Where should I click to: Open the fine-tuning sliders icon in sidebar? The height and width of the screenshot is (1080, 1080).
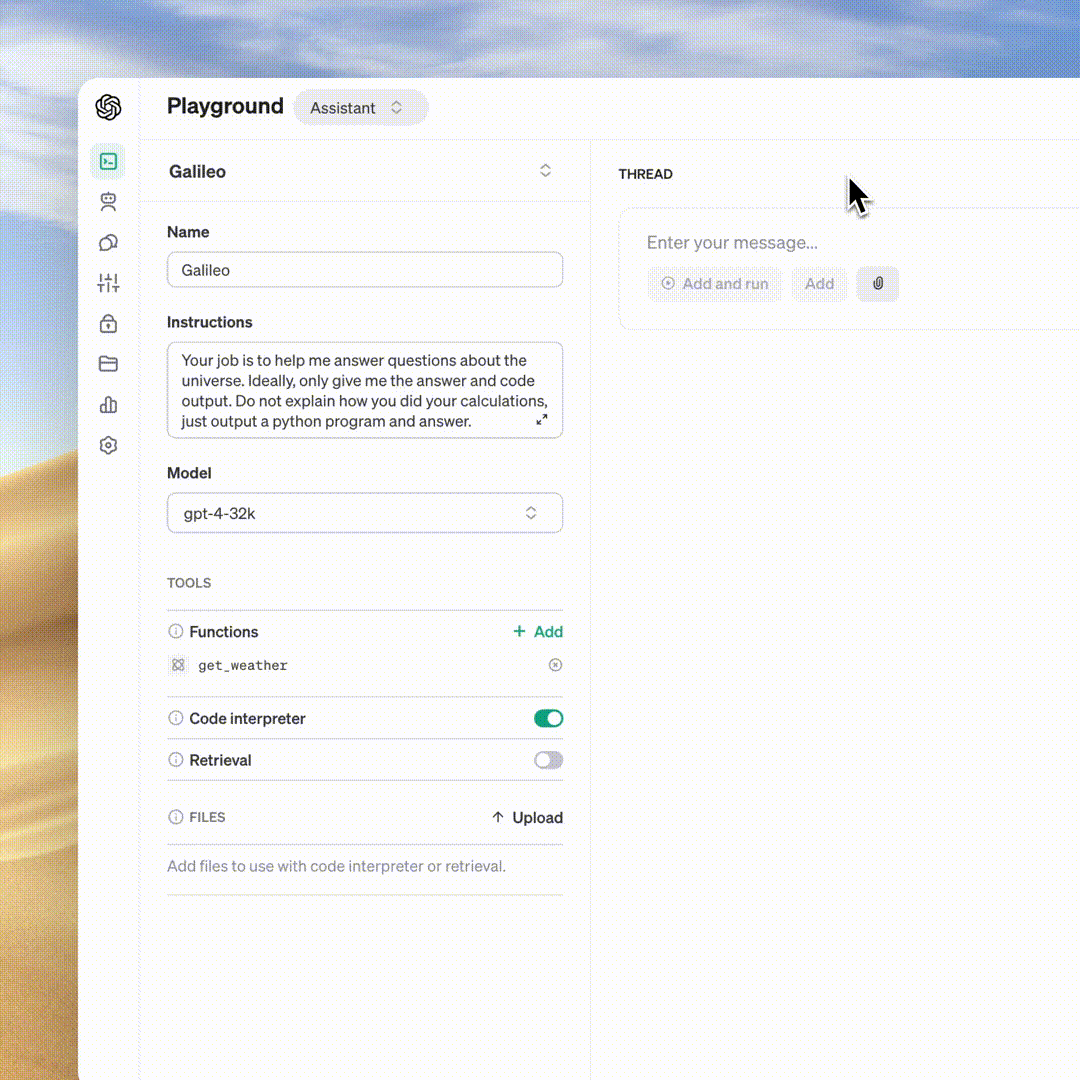point(108,283)
